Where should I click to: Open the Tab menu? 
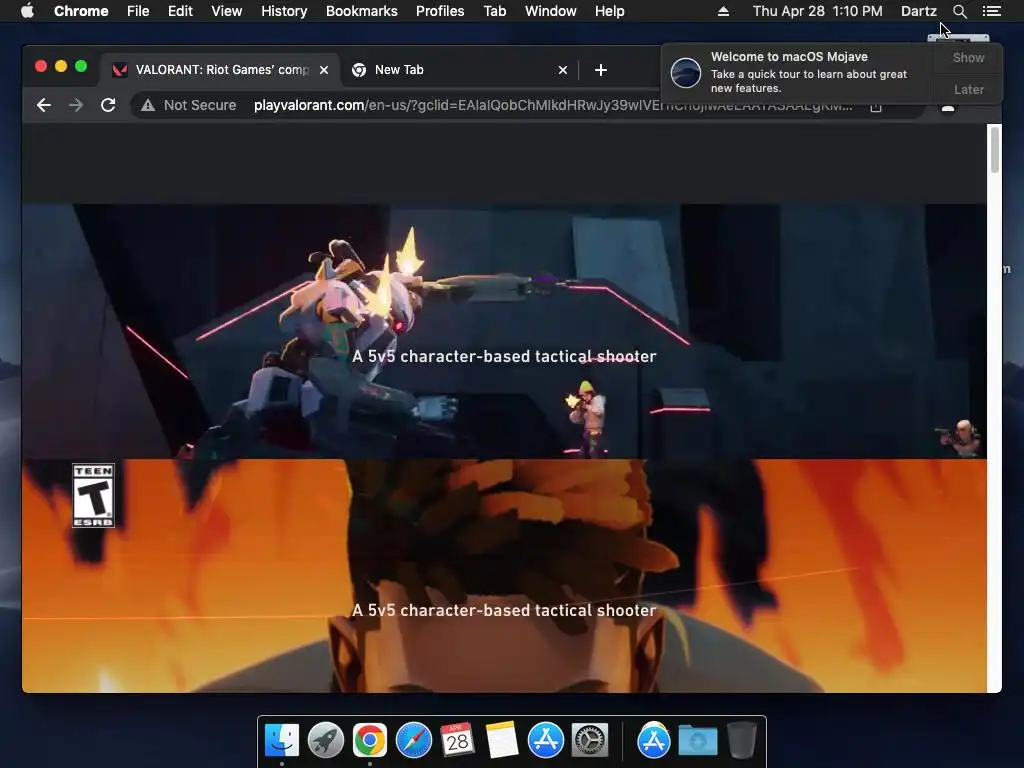(495, 11)
